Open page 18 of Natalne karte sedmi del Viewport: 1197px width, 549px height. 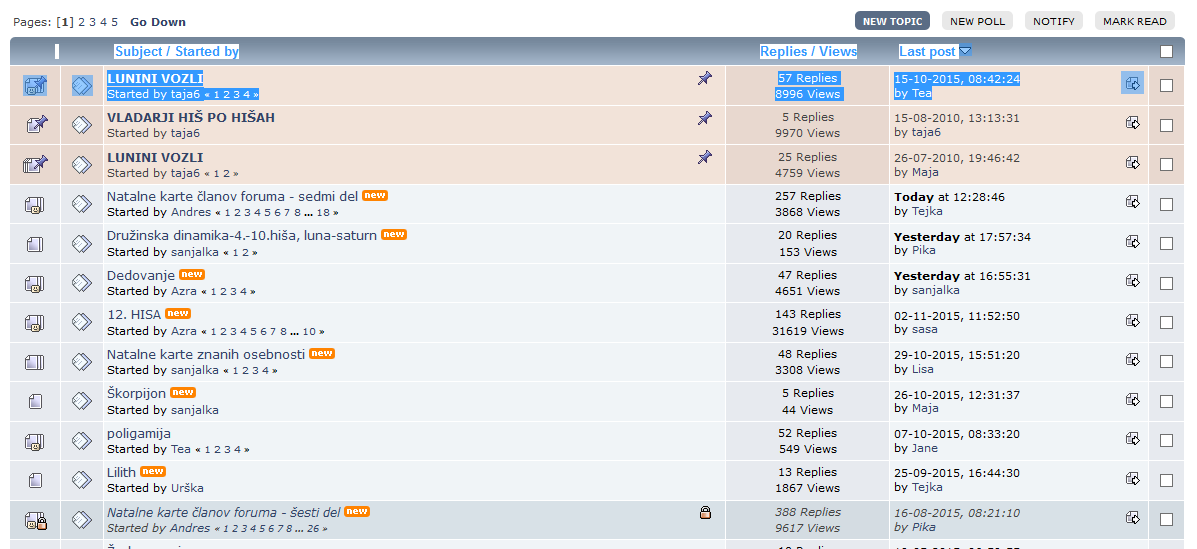point(323,213)
